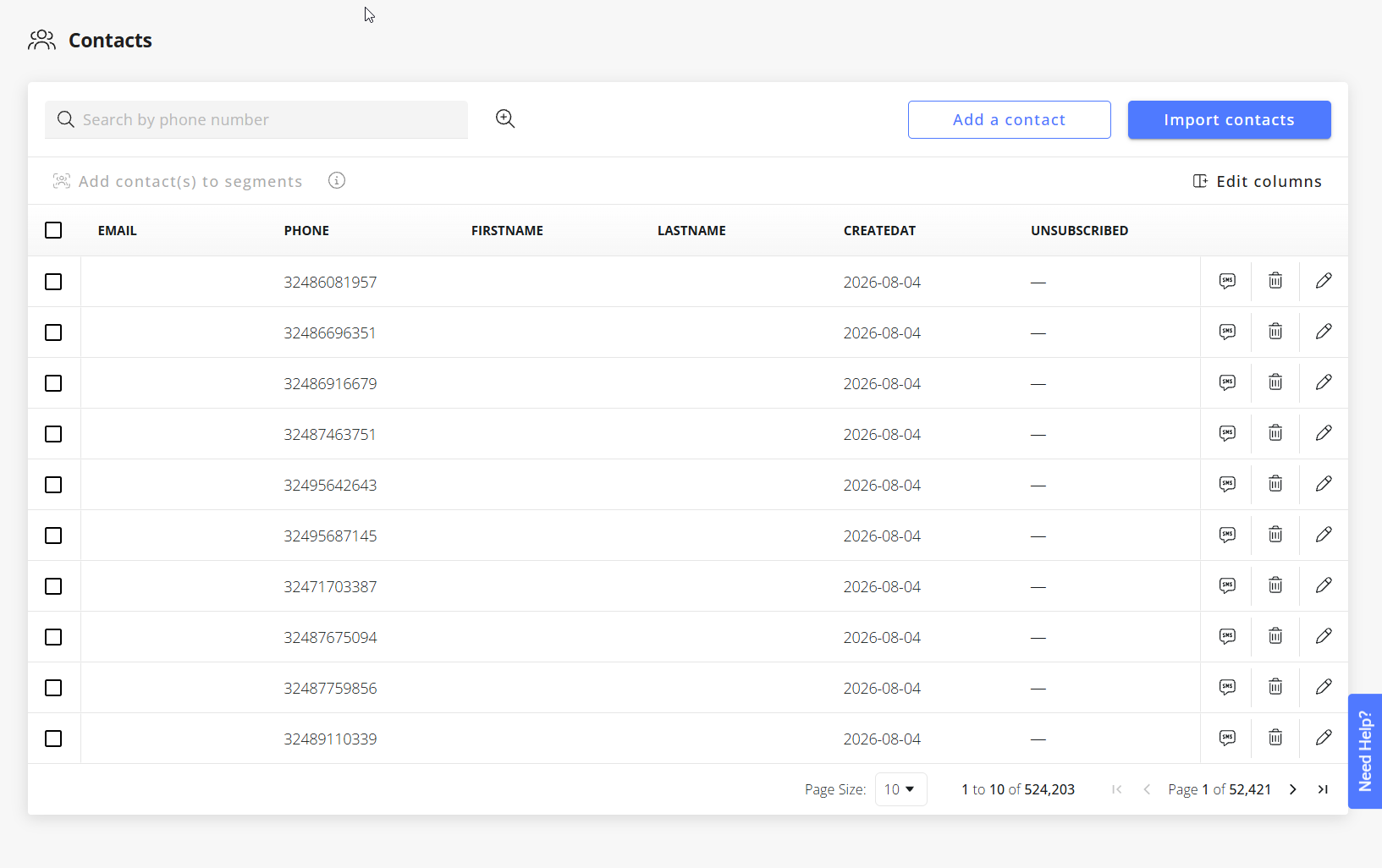Edit contact 32489110339

[x=1324, y=738]
